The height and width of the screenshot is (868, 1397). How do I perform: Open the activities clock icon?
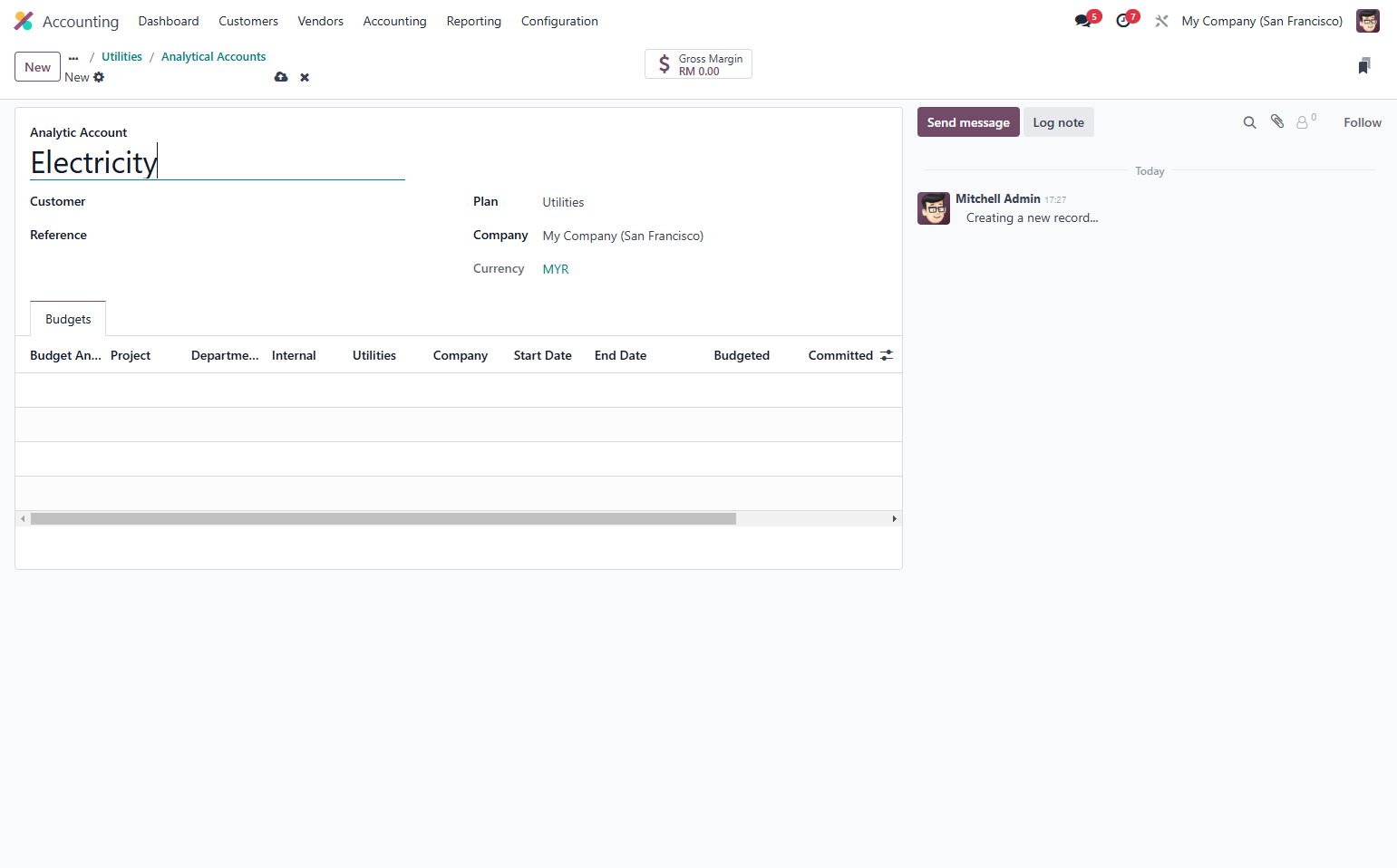pyautogui.click(x=1124, y=21)
